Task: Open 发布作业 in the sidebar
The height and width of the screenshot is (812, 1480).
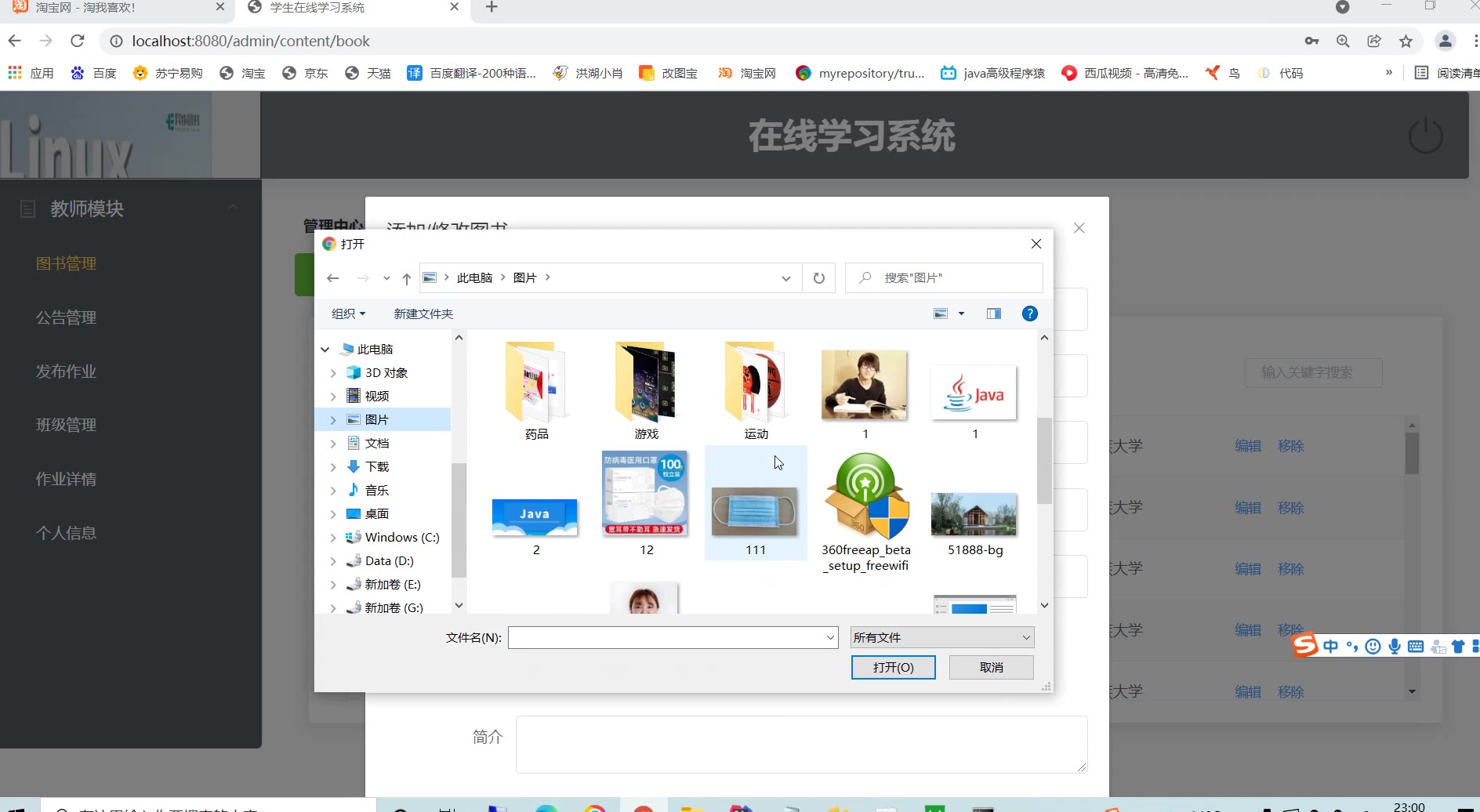Action: click(66, 372)
